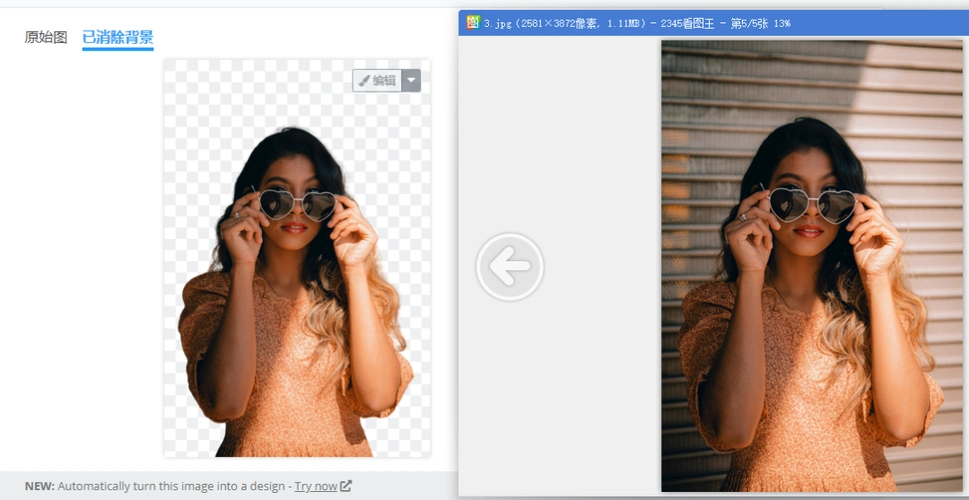Viewport: 969px width, 500px height.
Task: Click the original photo in the 2345看图王 viewer
Action: 811,266
